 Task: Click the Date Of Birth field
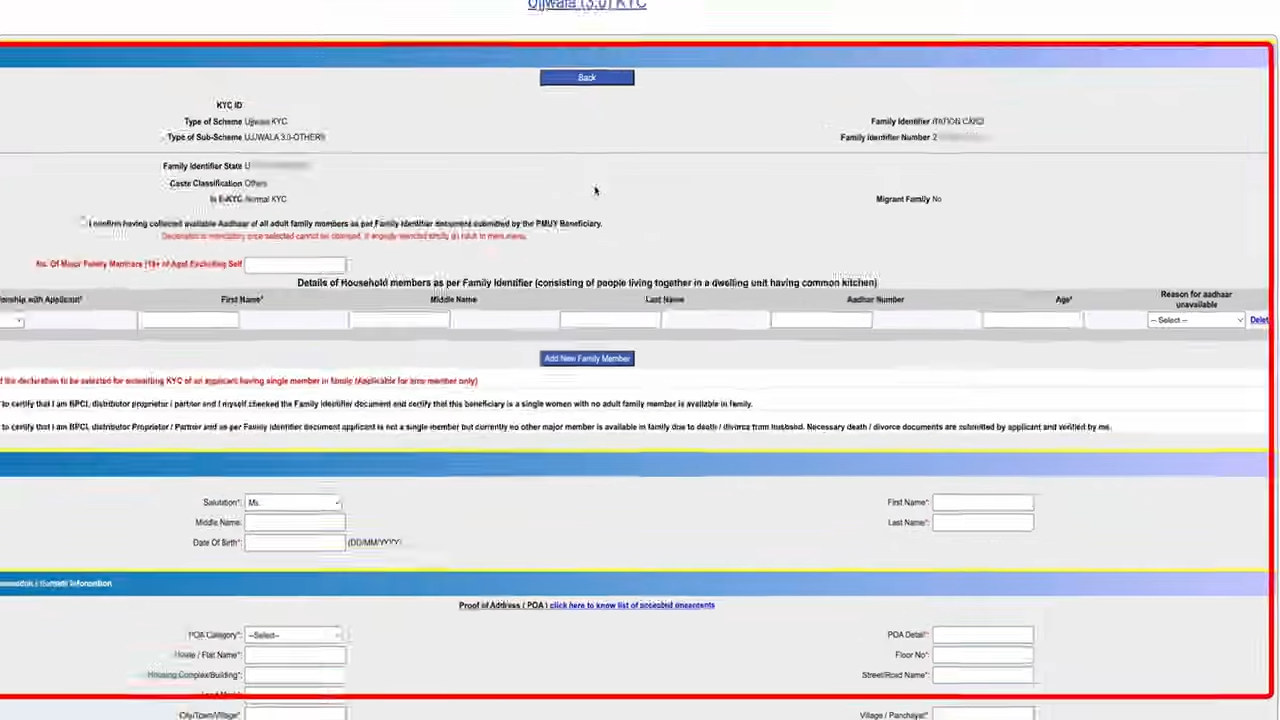click(x=293, y=542)
